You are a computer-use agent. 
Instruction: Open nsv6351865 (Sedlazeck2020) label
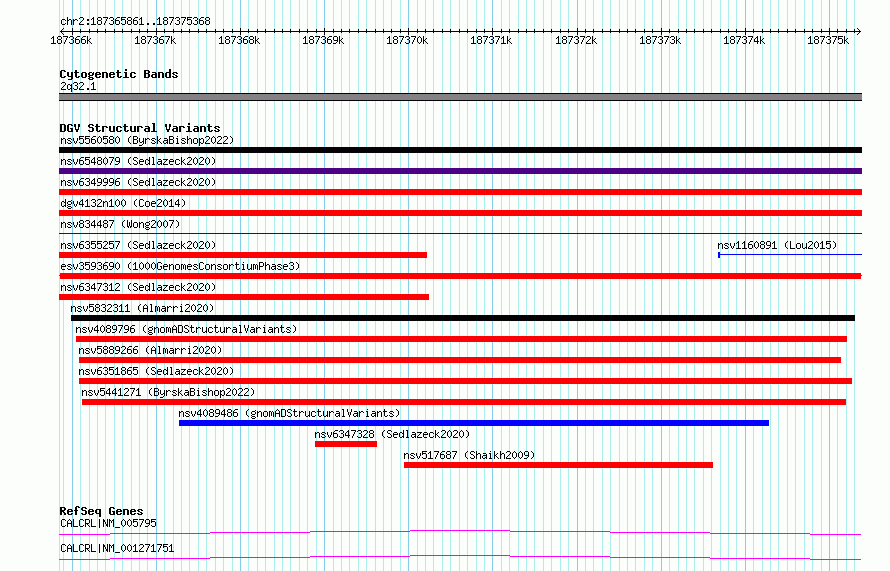pyautogui.click(x=156, y=371)
